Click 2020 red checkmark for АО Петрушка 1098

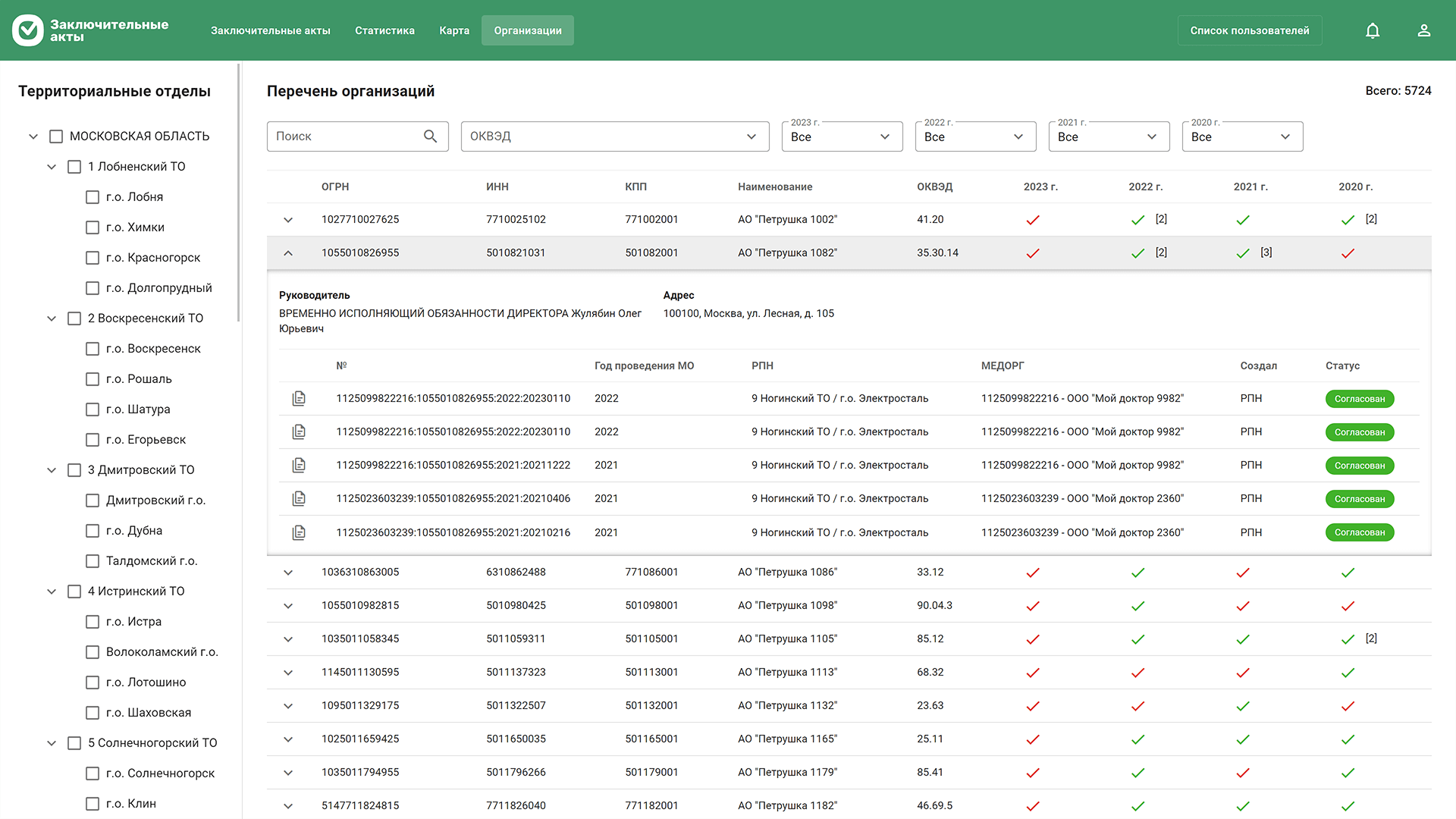tap(1348, 606)
